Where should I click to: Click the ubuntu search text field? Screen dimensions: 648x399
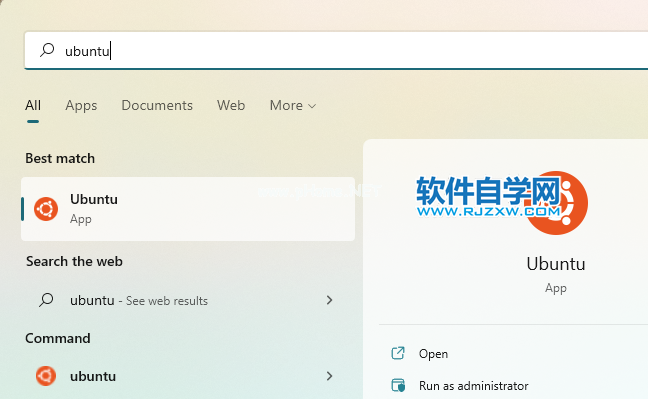click(336, 50)
